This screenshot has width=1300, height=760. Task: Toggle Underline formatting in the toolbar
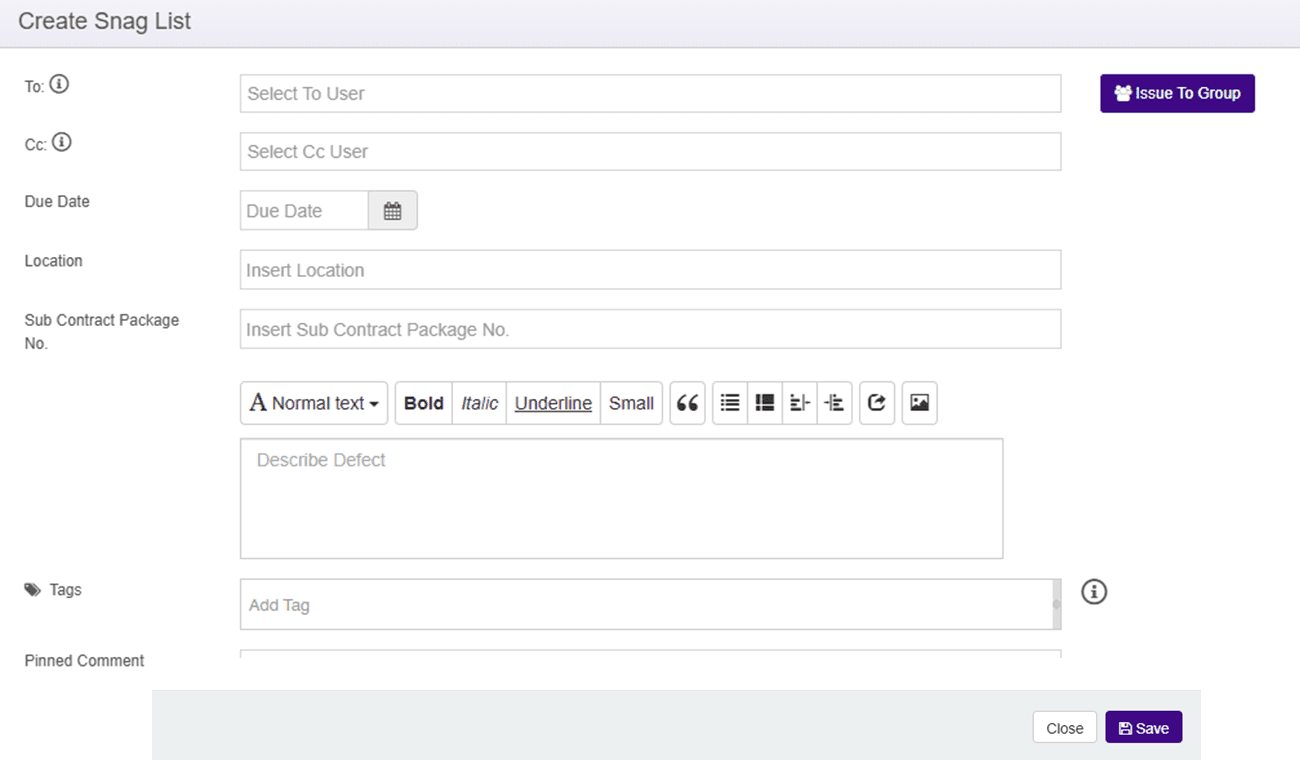point(553,402)
